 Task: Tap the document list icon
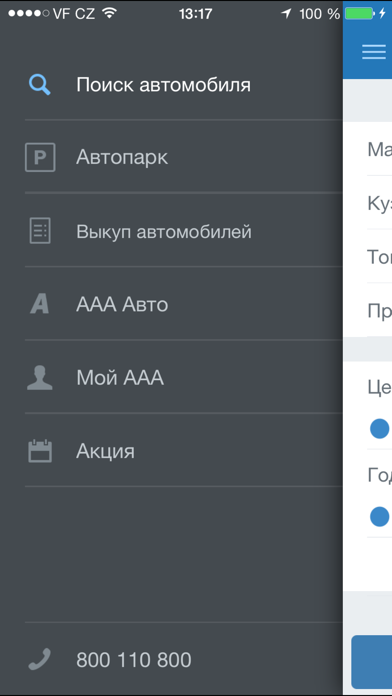[40, 231]
